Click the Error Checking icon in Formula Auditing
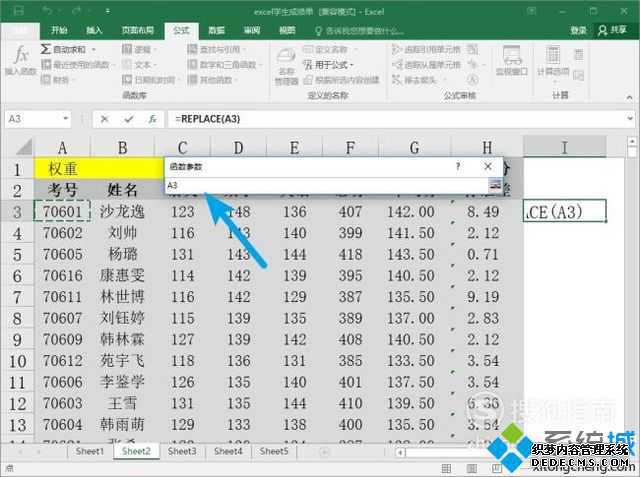Image resolution: width=640 pixels, height=477 pixels. pos(473,64)
